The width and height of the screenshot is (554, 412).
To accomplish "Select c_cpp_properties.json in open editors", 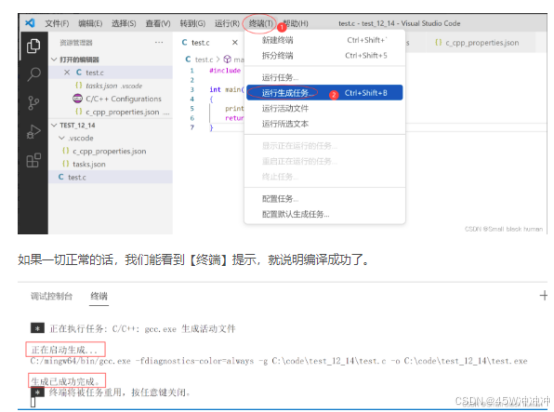I will tap(110, 112).
